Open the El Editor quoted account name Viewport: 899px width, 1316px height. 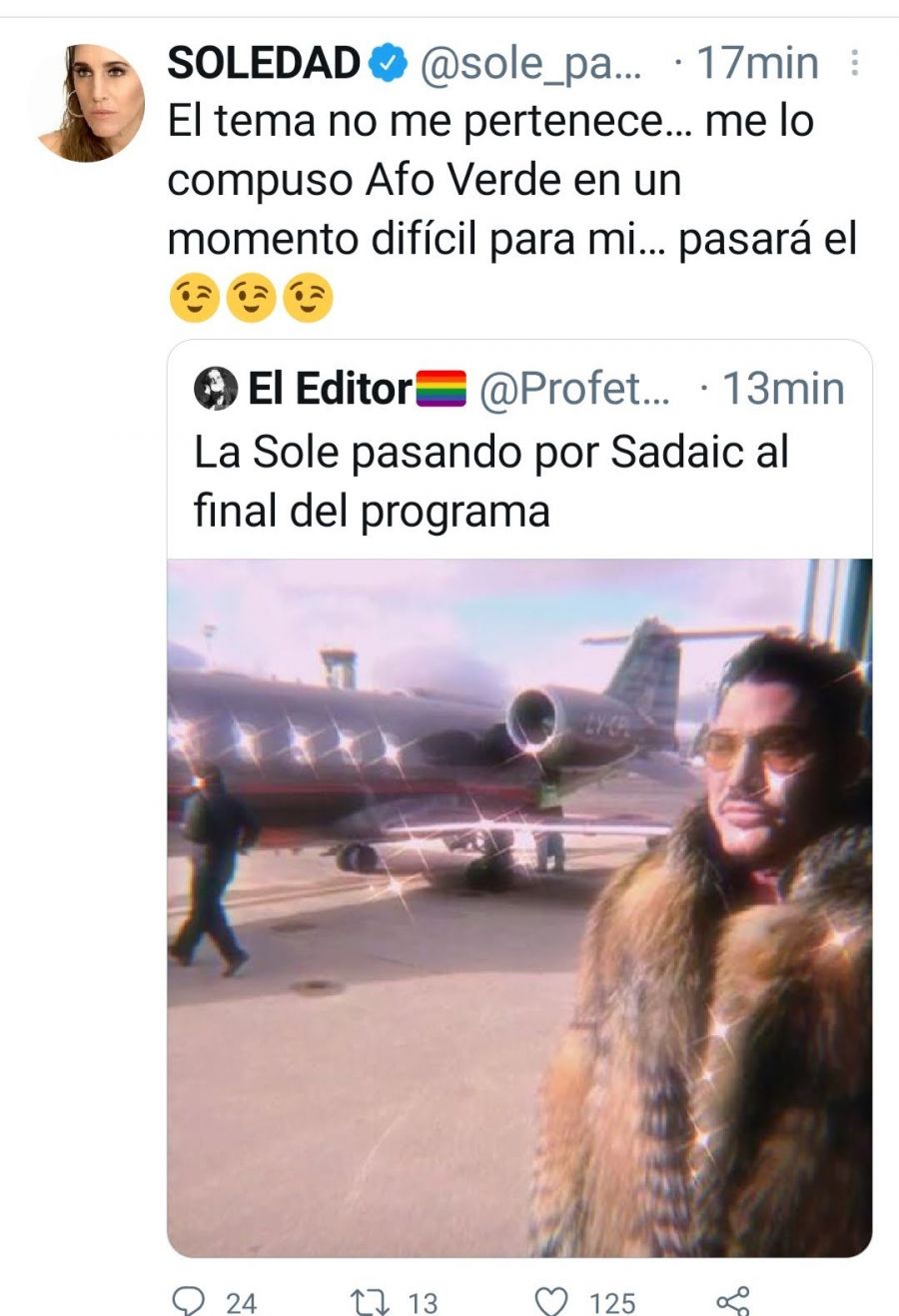pos(330,389)
